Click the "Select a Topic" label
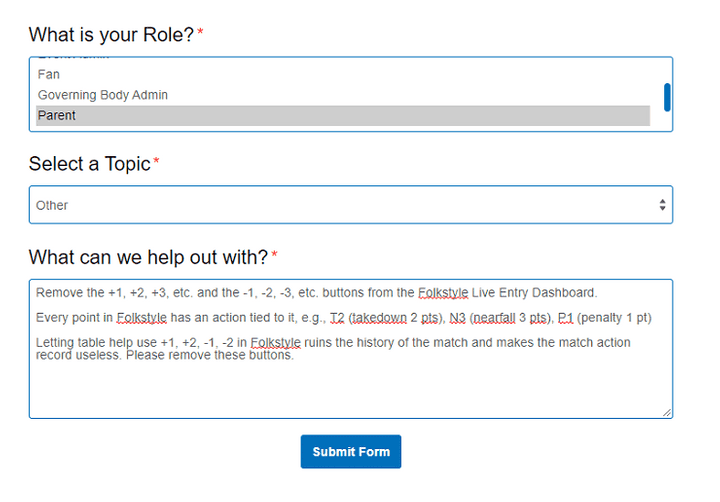The height and width of the screenshot is (502, 720). click(x=89, y=164)
